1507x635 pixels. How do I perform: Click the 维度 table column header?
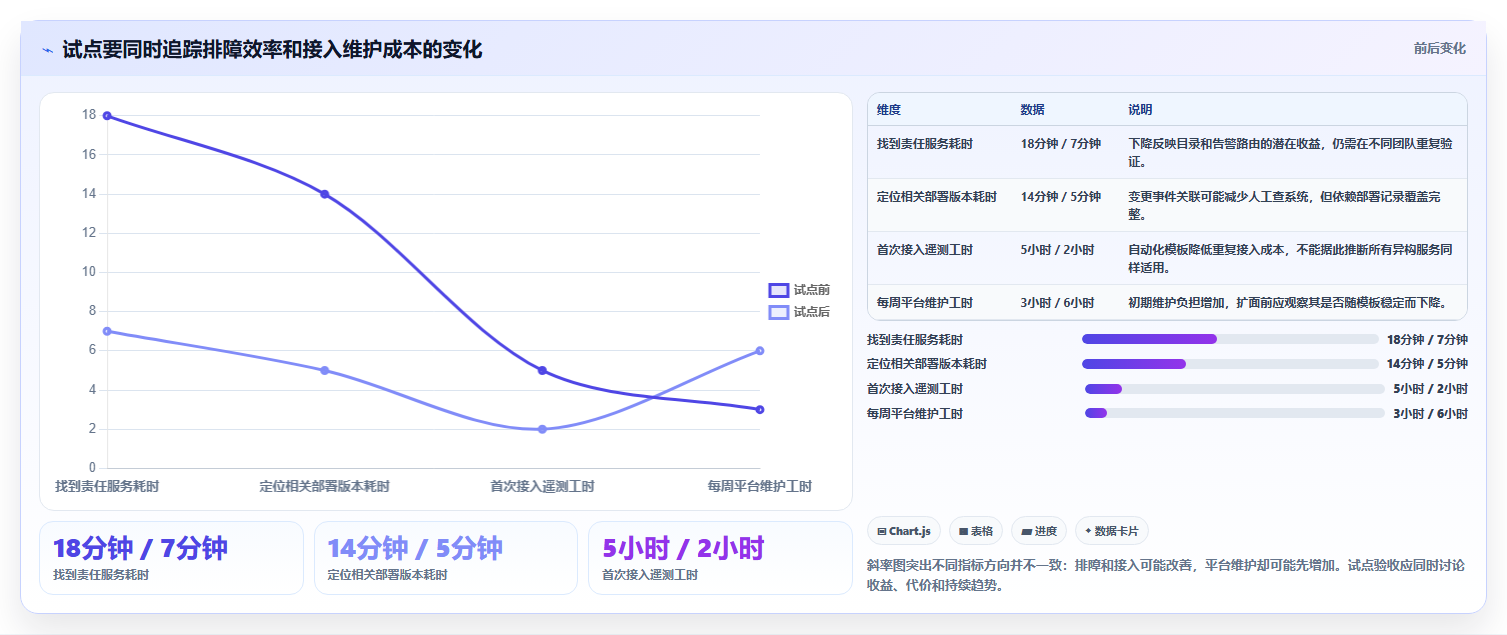click(x=889, y=110)
